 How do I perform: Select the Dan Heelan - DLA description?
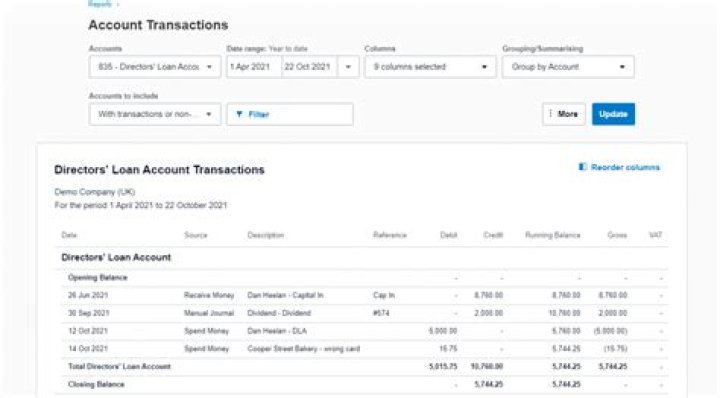277,331
